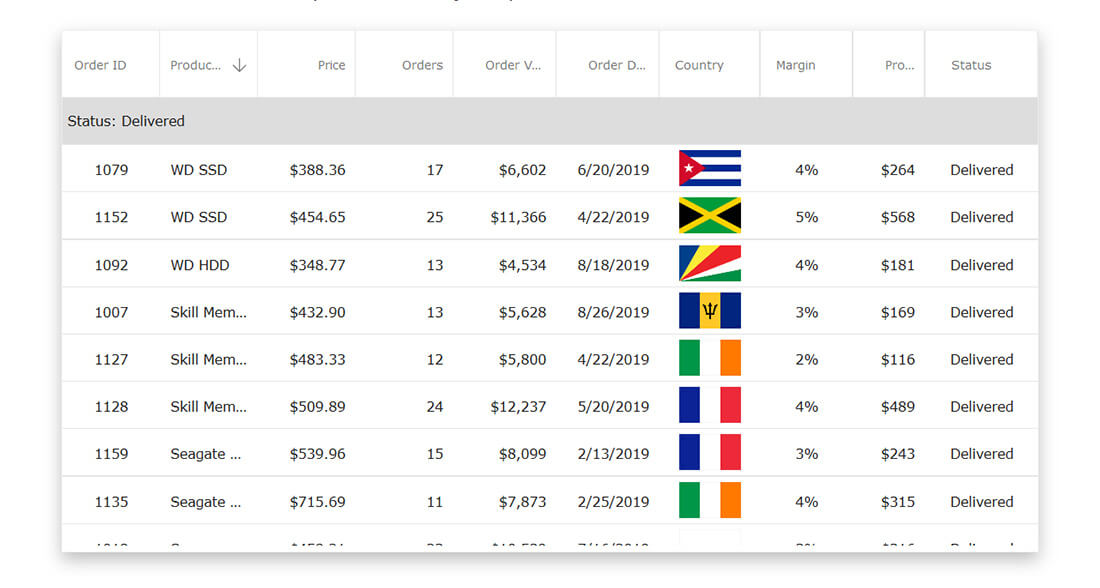Click the Orders column header
This screenshot has height=588, width=1100.
[x=422, y=66]
